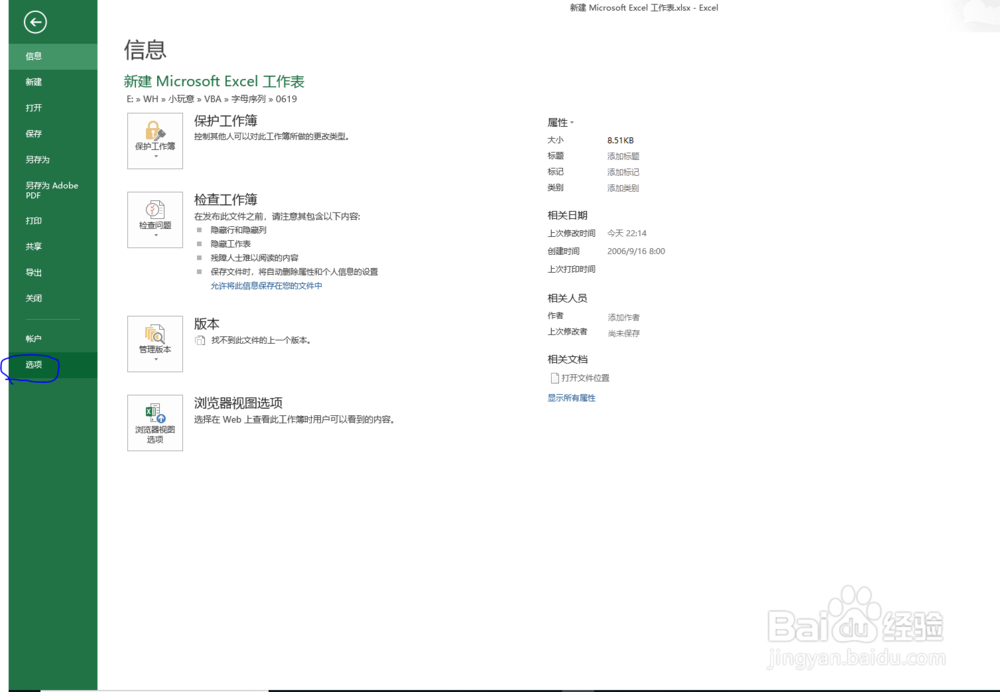Click the 尚未保存 value
This screenshot has width=1000, height=692.
point(623,334)
